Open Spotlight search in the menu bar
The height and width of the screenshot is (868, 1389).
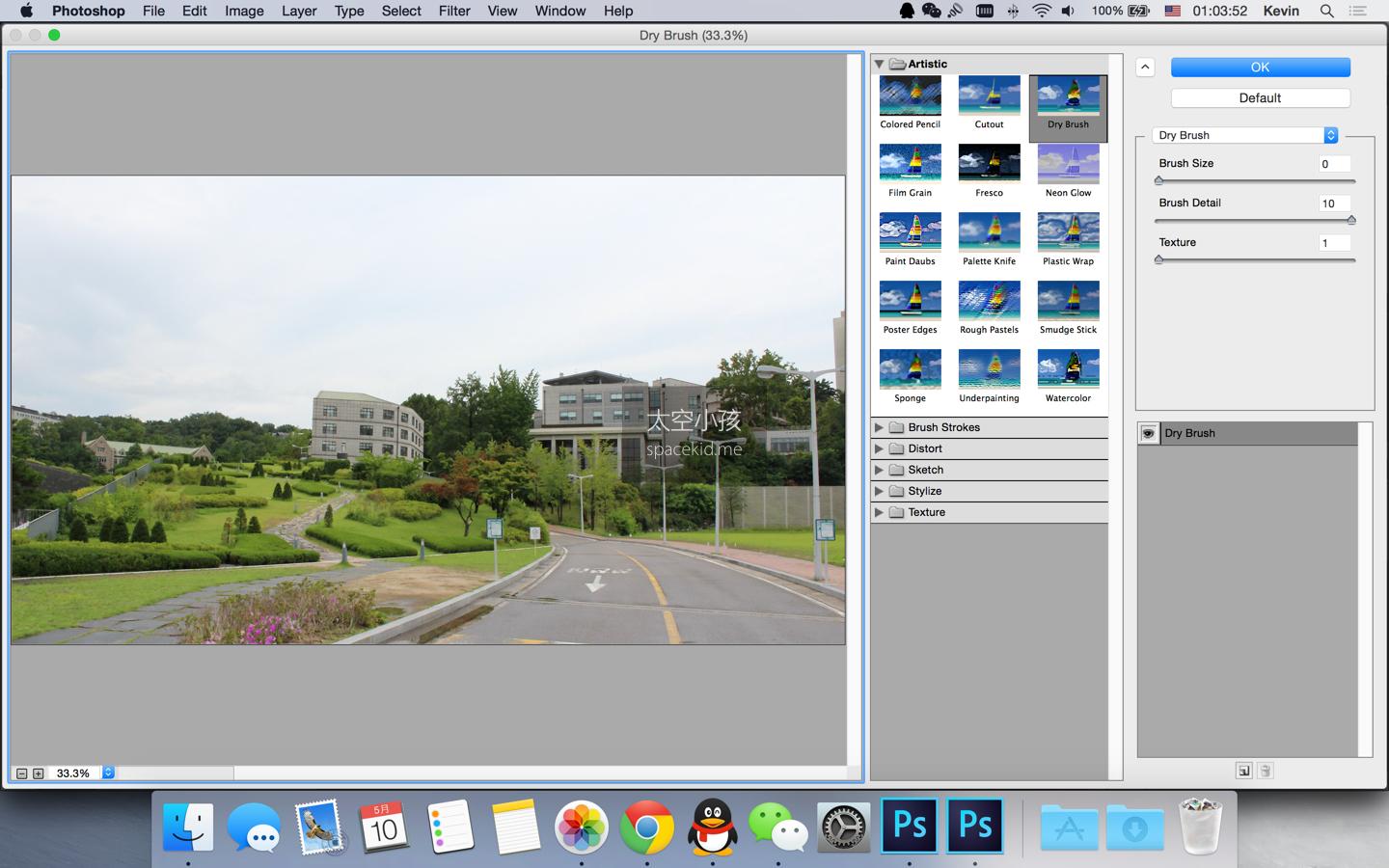click(1327, 12)
